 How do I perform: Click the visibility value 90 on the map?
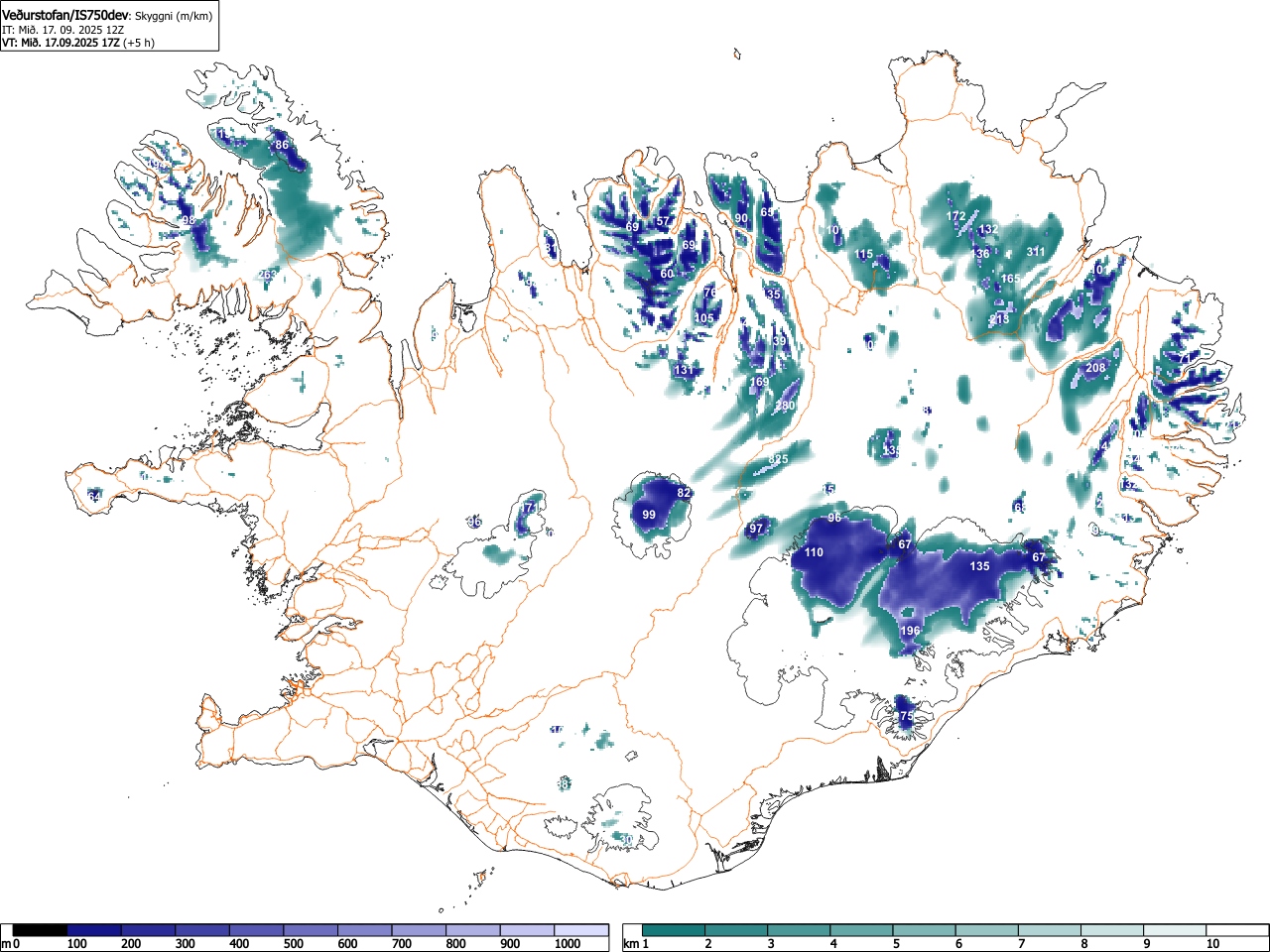tap(741, 218)
